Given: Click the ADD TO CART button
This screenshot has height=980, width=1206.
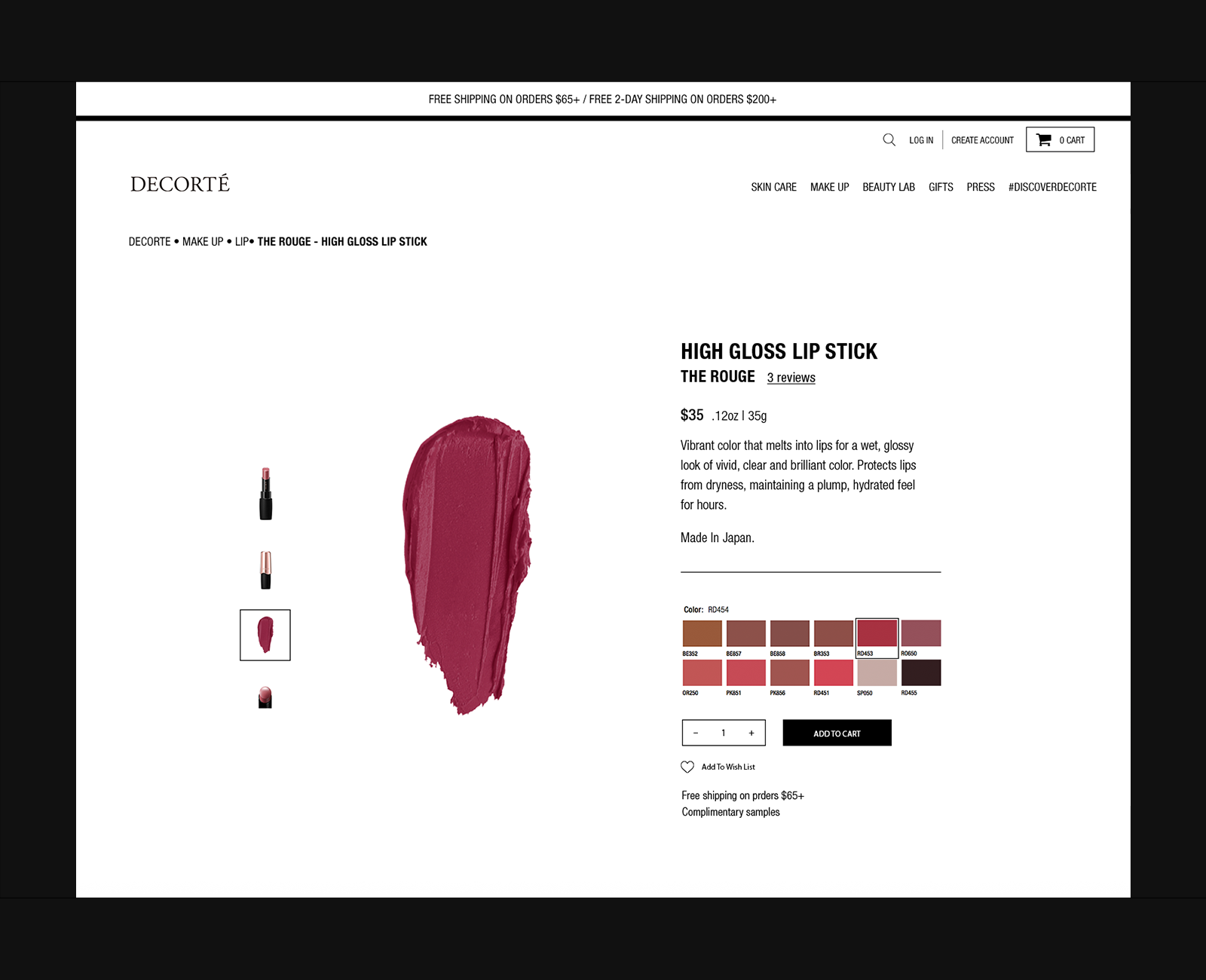Looking at the screenshot, I should click(837, 733).
